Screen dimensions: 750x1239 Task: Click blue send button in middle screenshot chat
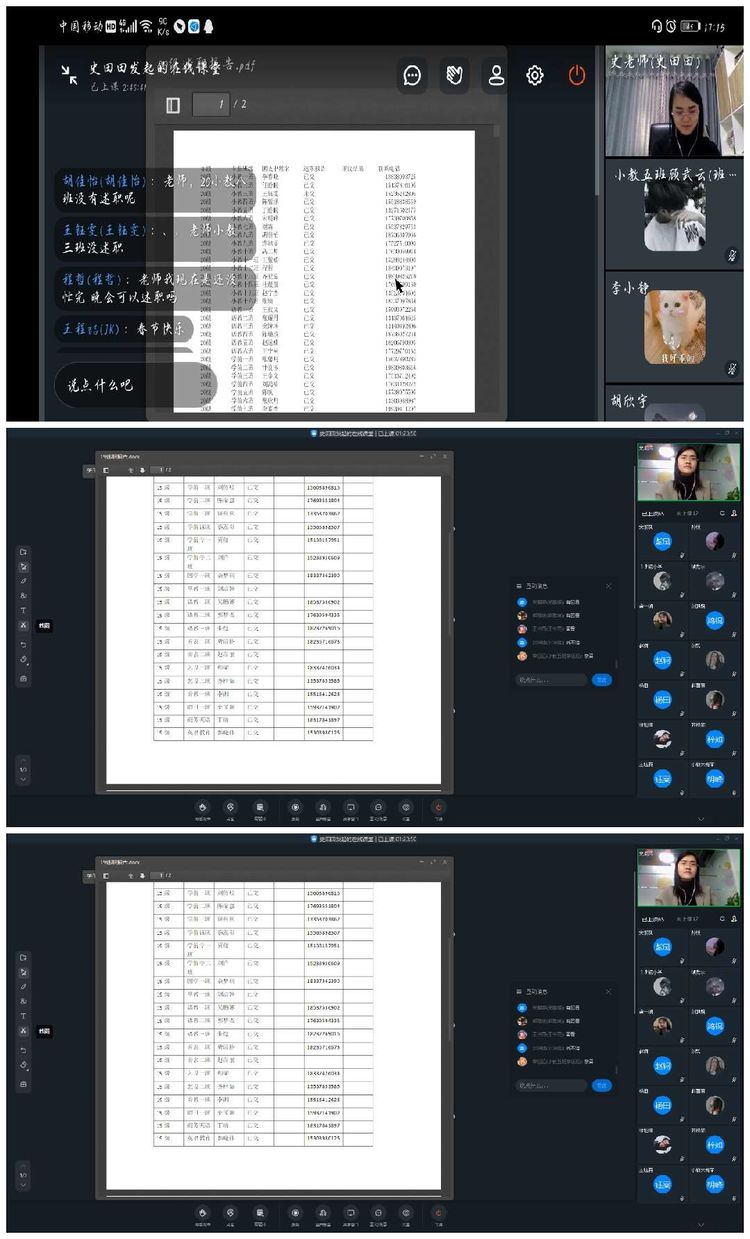point(601,680)
